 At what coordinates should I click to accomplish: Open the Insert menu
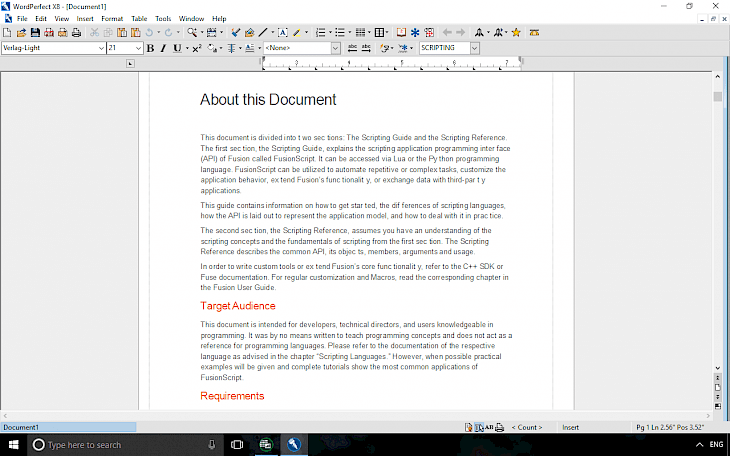(85, 19)
